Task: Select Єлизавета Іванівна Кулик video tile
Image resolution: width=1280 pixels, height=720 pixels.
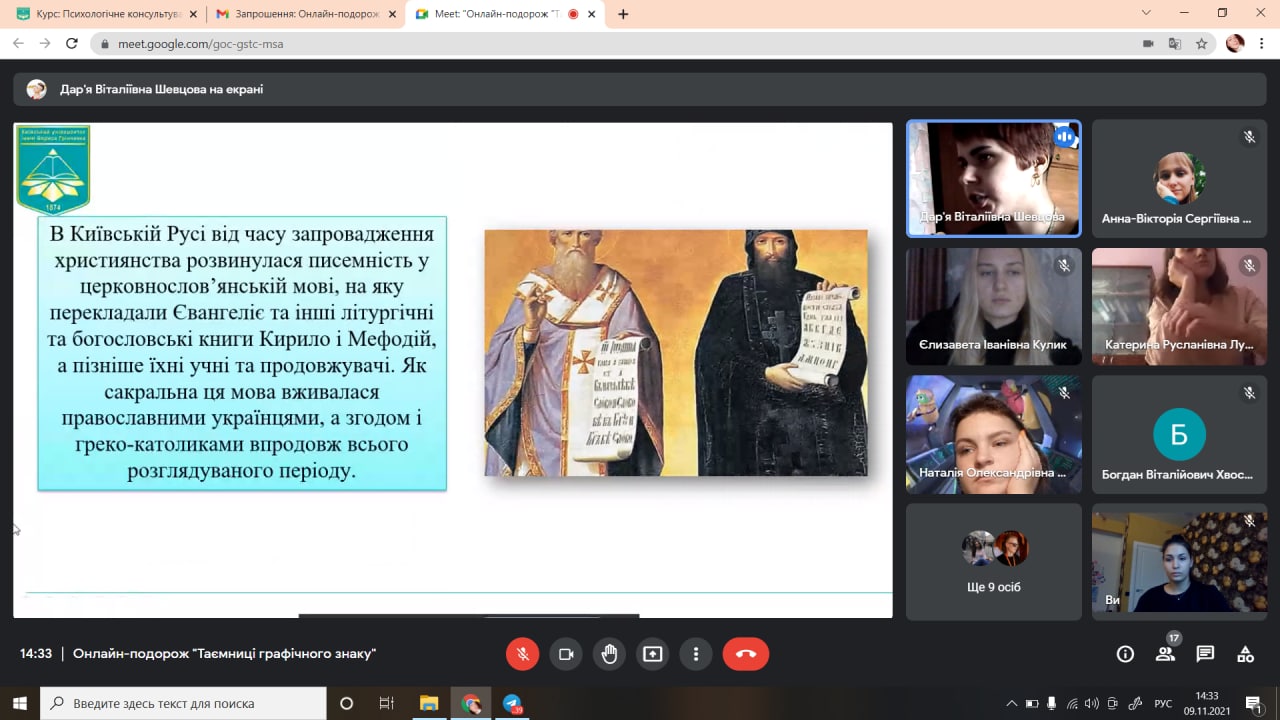Action: [993, 306]
